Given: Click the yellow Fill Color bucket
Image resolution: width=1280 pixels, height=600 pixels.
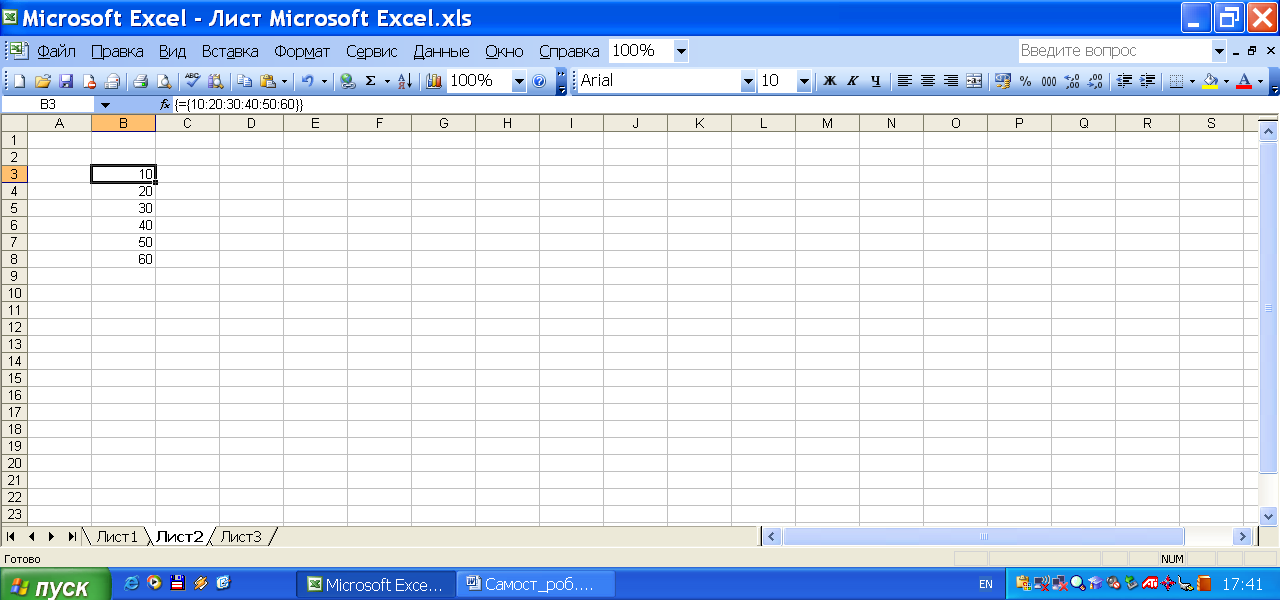Looking at the screenshot, I should click(x=1210, y=81).
